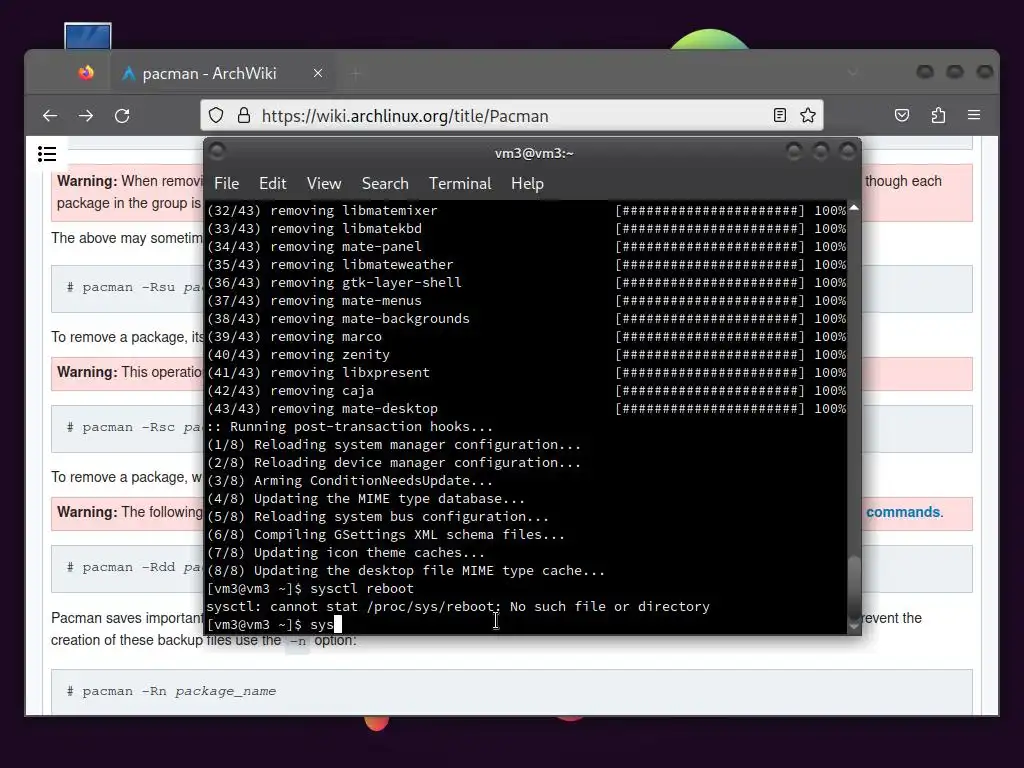Screen dimensions: 1024x768
Task: Click the 'No such file or directory' error line
Action: click(x=458, y=607)
